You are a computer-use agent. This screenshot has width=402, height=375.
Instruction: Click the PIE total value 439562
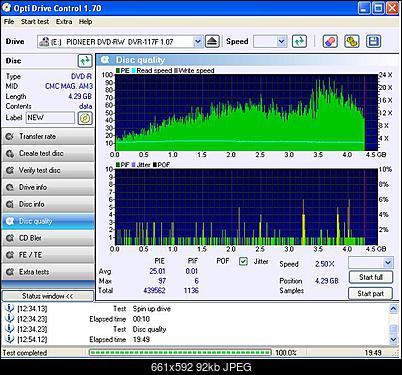pyautogui.click(x=154, y=290)
